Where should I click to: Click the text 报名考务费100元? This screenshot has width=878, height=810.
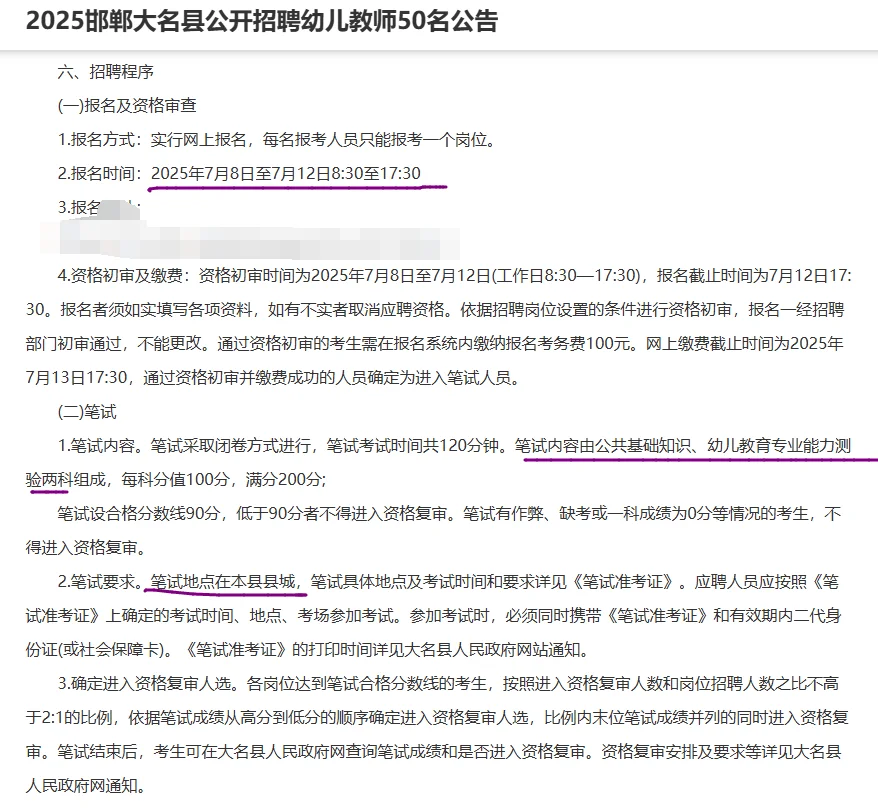[x=569, y=344]
